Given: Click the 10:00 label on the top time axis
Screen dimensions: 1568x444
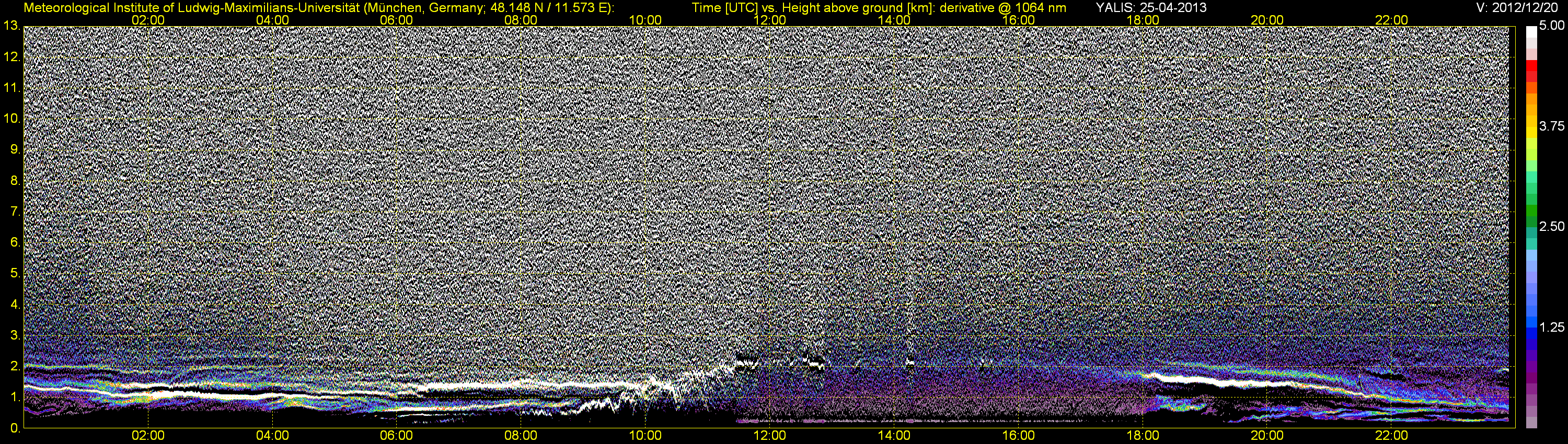Looking at the screenshot, I should (645, 20).
